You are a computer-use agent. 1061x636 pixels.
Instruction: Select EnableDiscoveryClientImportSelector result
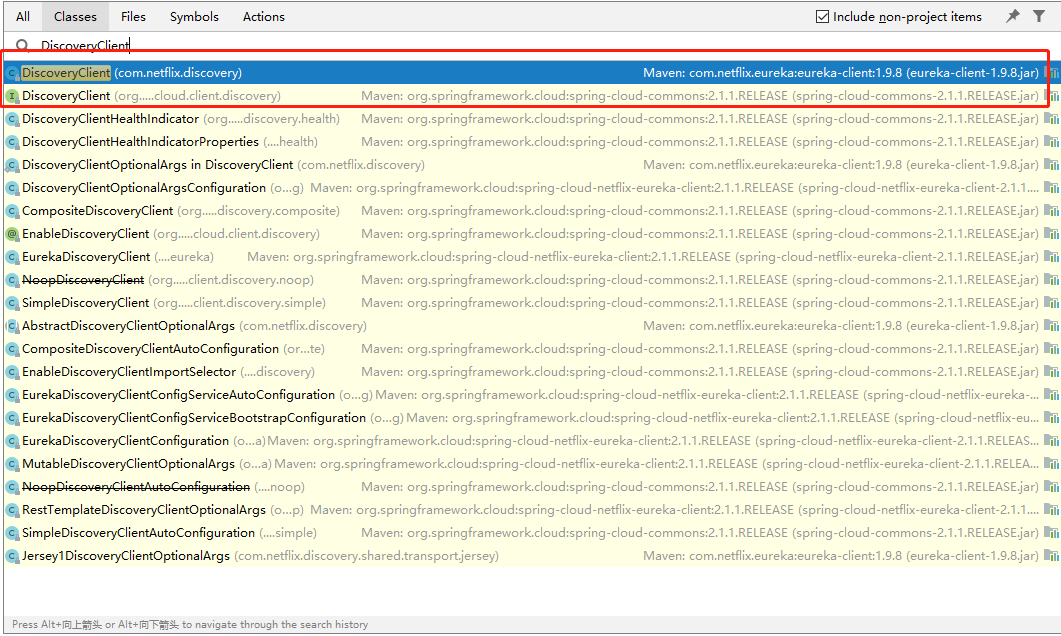[x=531, y=371]
